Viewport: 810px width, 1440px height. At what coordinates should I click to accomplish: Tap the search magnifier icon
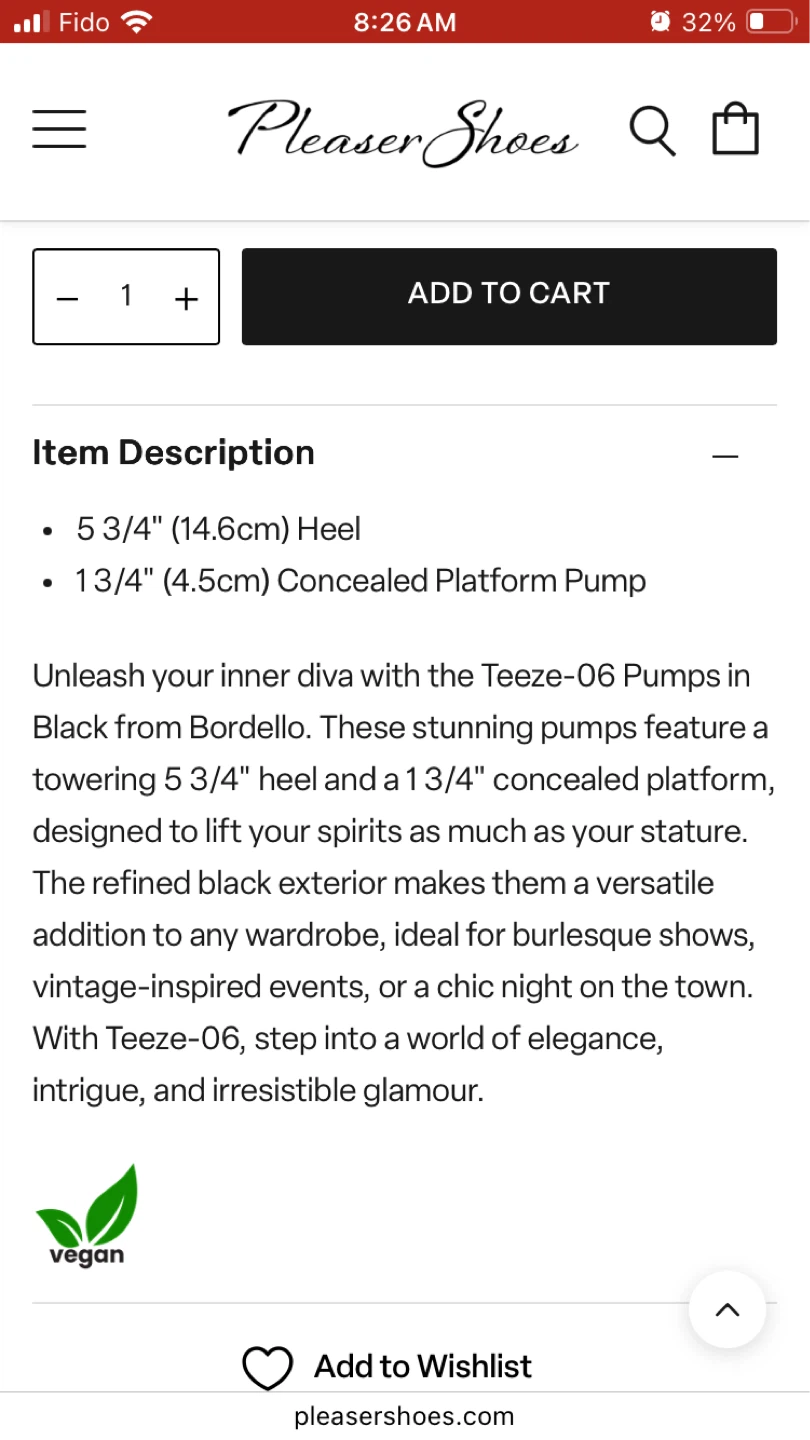pos(652,131)
